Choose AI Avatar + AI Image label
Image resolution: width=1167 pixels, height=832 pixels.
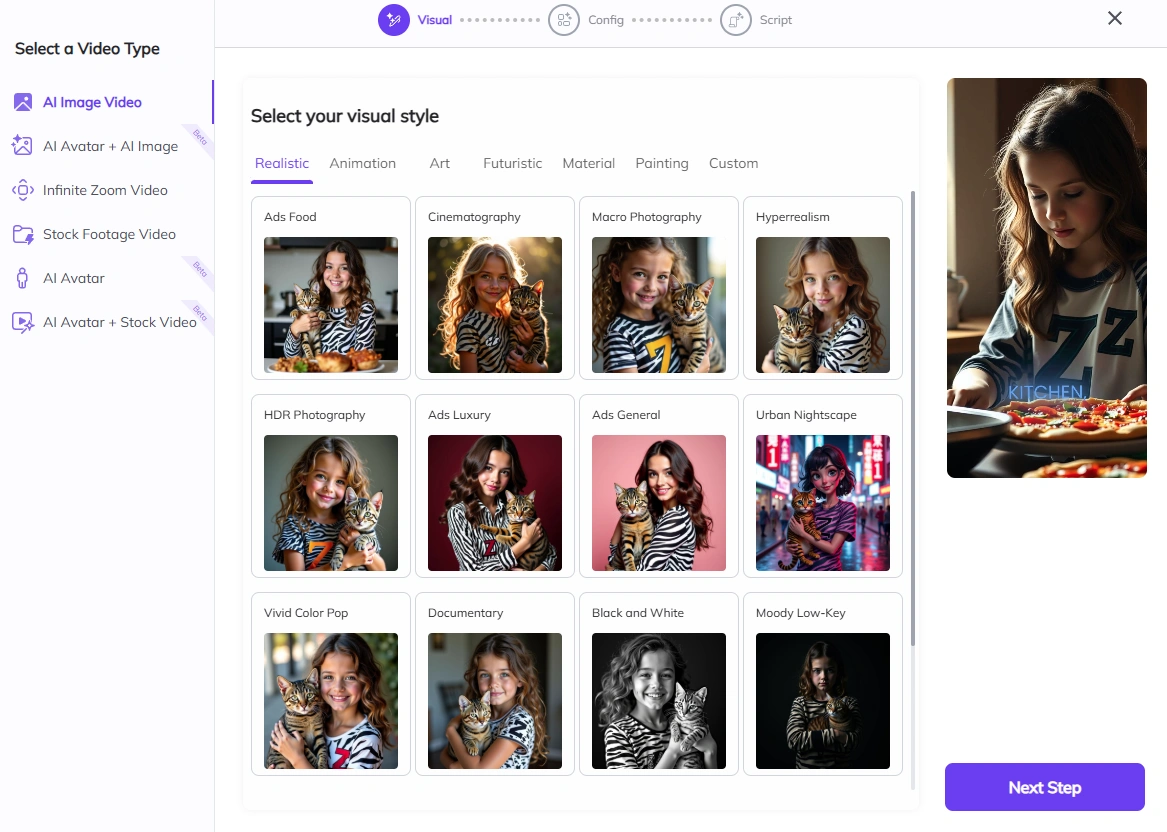pyautogui.click(x=110, y=146)
